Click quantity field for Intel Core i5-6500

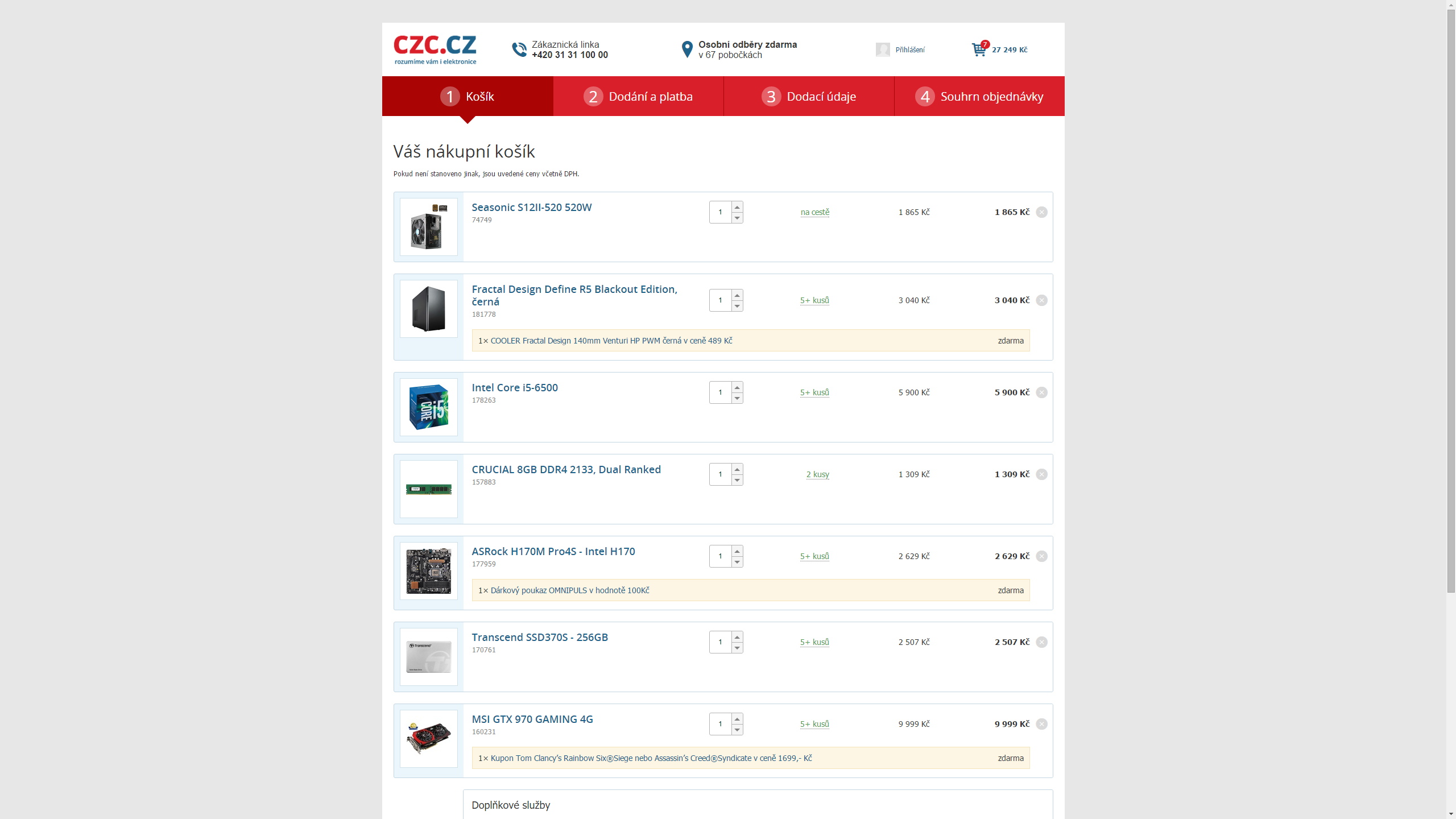click(720, 392)
